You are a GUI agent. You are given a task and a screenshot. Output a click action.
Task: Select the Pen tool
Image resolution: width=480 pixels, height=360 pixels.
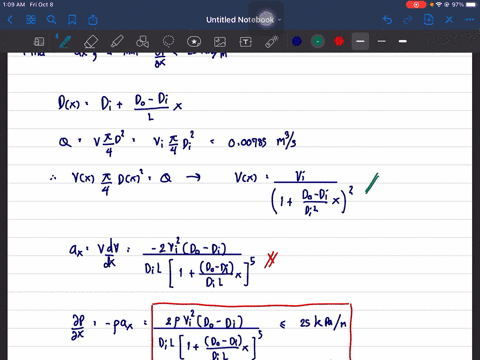coord(64,42)
